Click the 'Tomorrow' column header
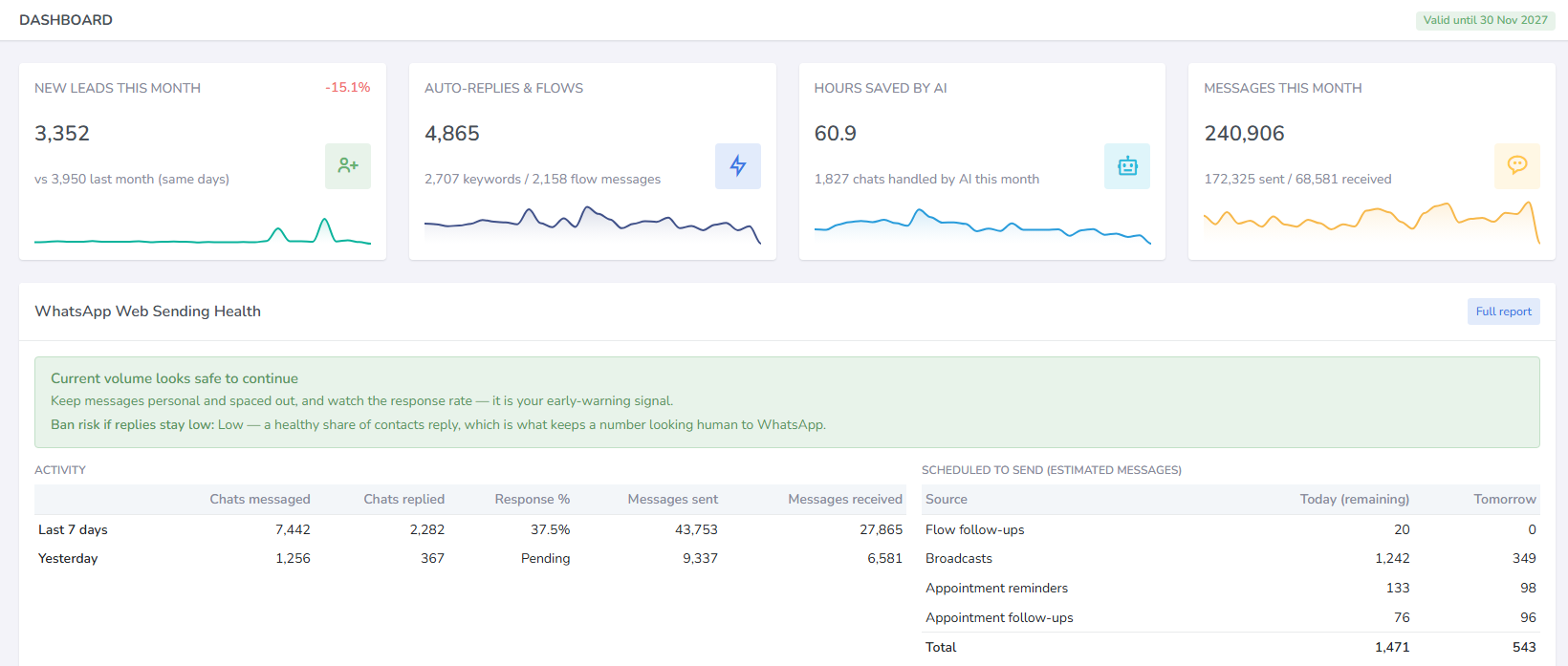Screen dimensions: 1568x666 pos(1505,499)
